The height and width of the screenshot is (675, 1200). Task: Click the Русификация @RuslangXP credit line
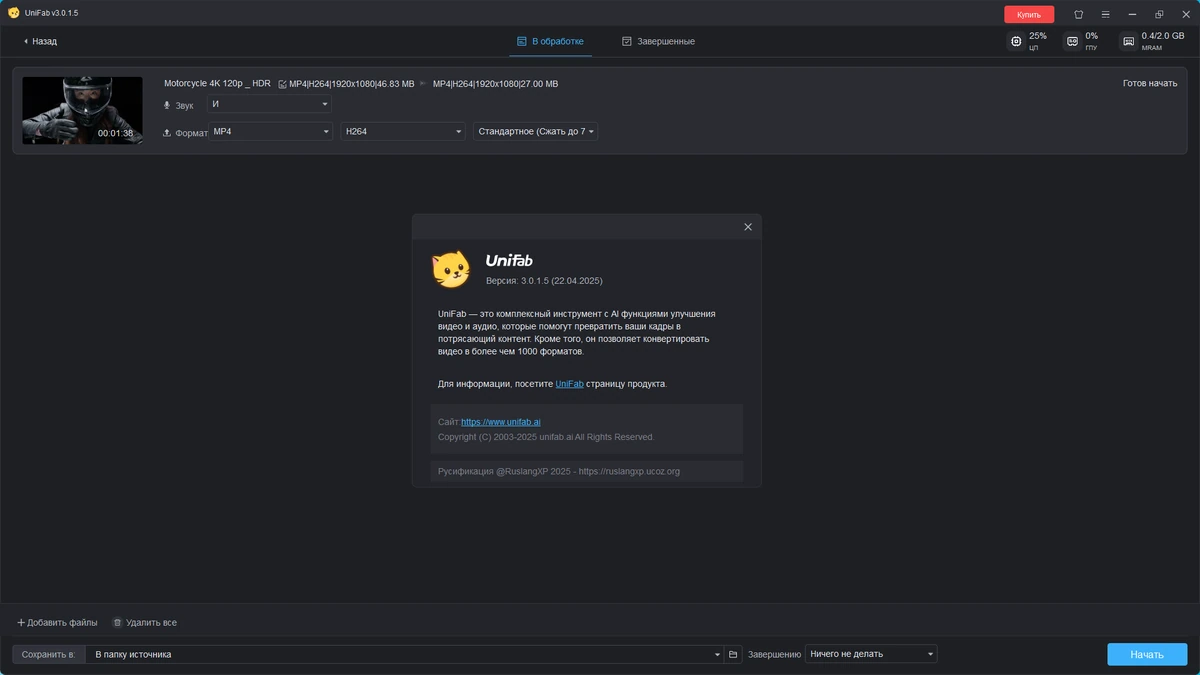559,471
